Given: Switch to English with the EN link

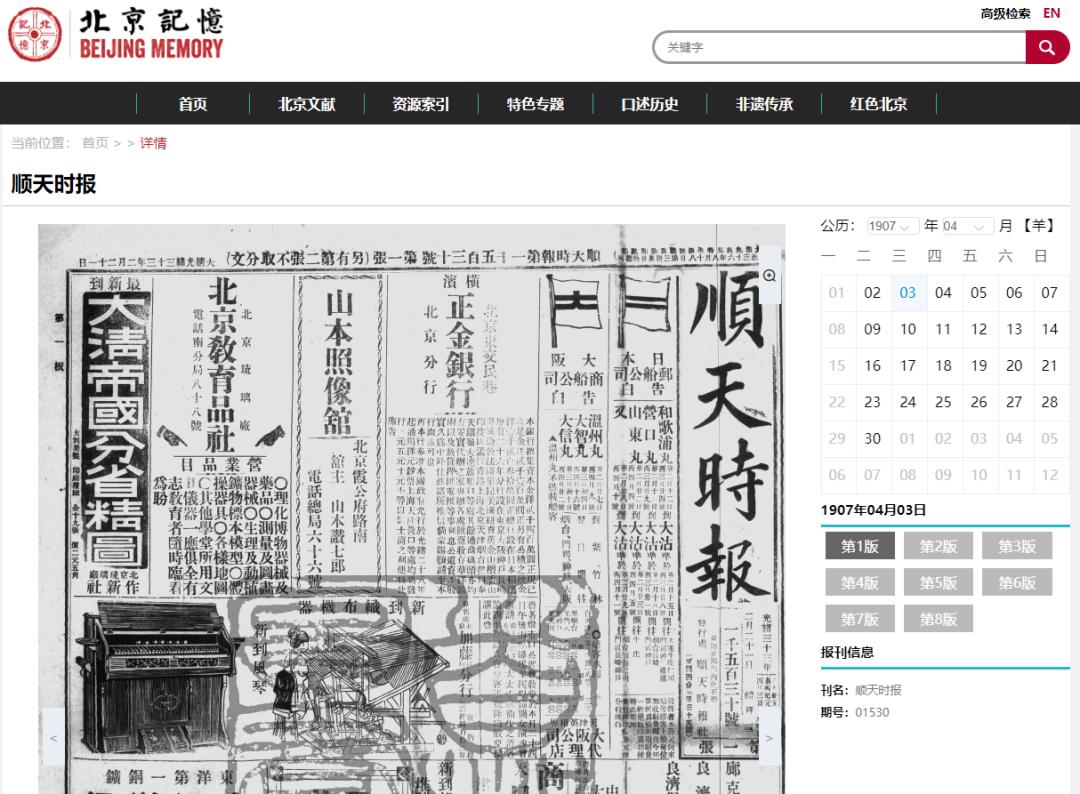Looking at the screenshot, I should point(1050,13).
